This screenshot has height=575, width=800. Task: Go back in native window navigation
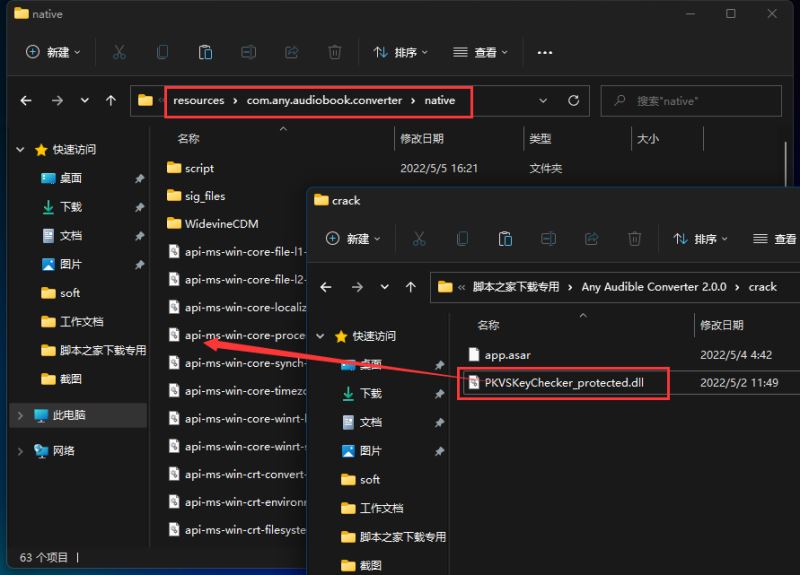(x=26, y=101)
